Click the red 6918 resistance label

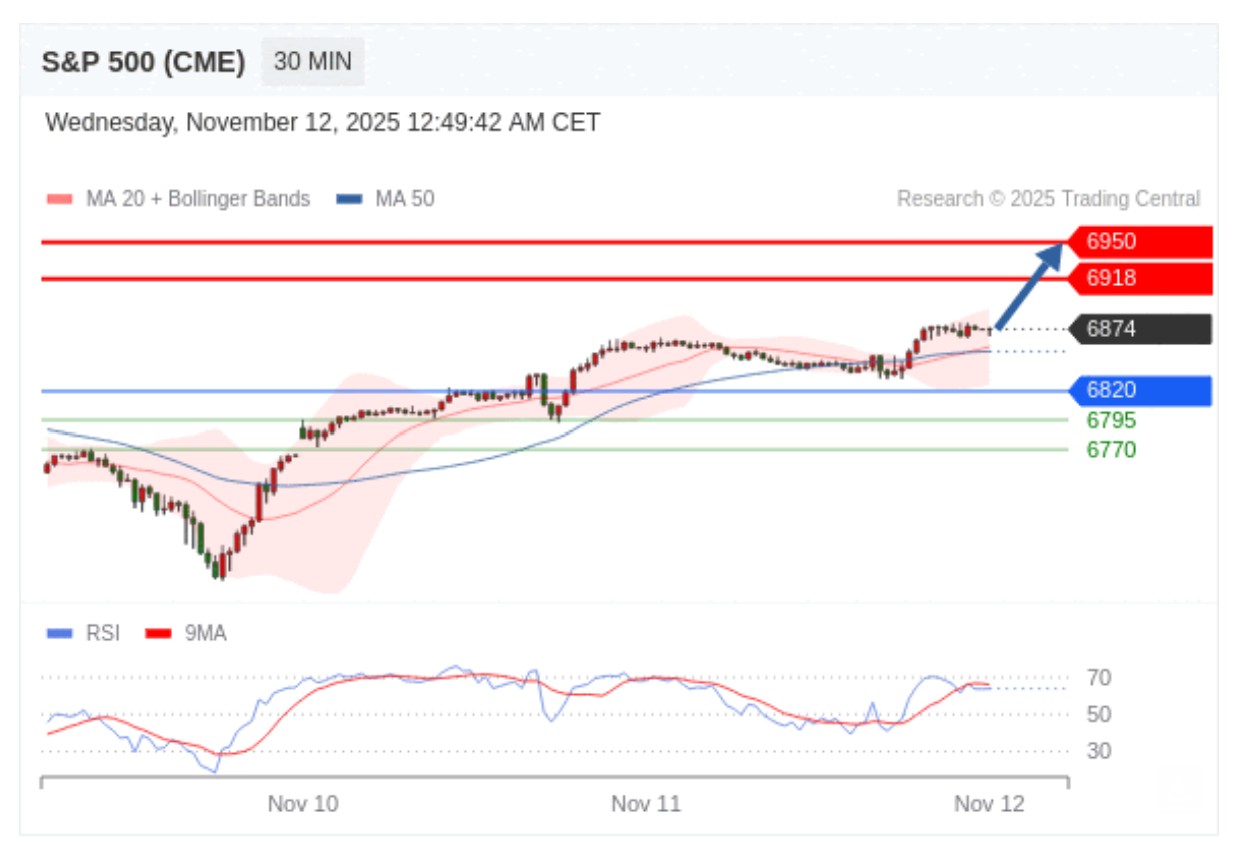[x=1138, y=278]
